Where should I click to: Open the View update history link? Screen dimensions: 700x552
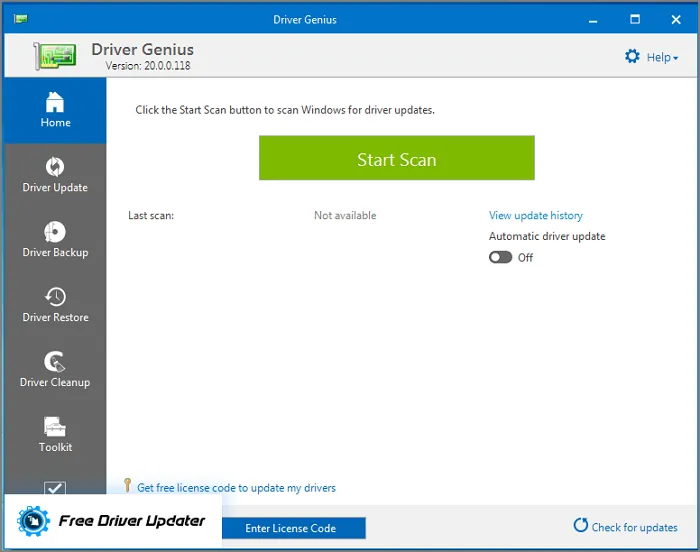pos(535,215)
